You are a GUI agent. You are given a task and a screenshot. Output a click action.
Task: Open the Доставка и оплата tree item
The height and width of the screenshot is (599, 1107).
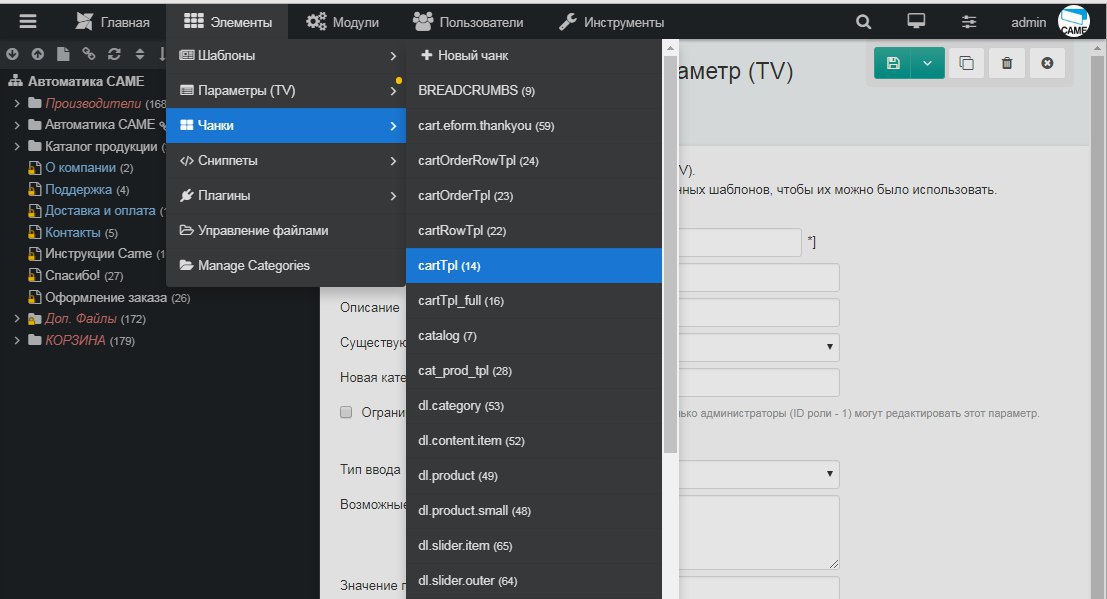(100, 210)
